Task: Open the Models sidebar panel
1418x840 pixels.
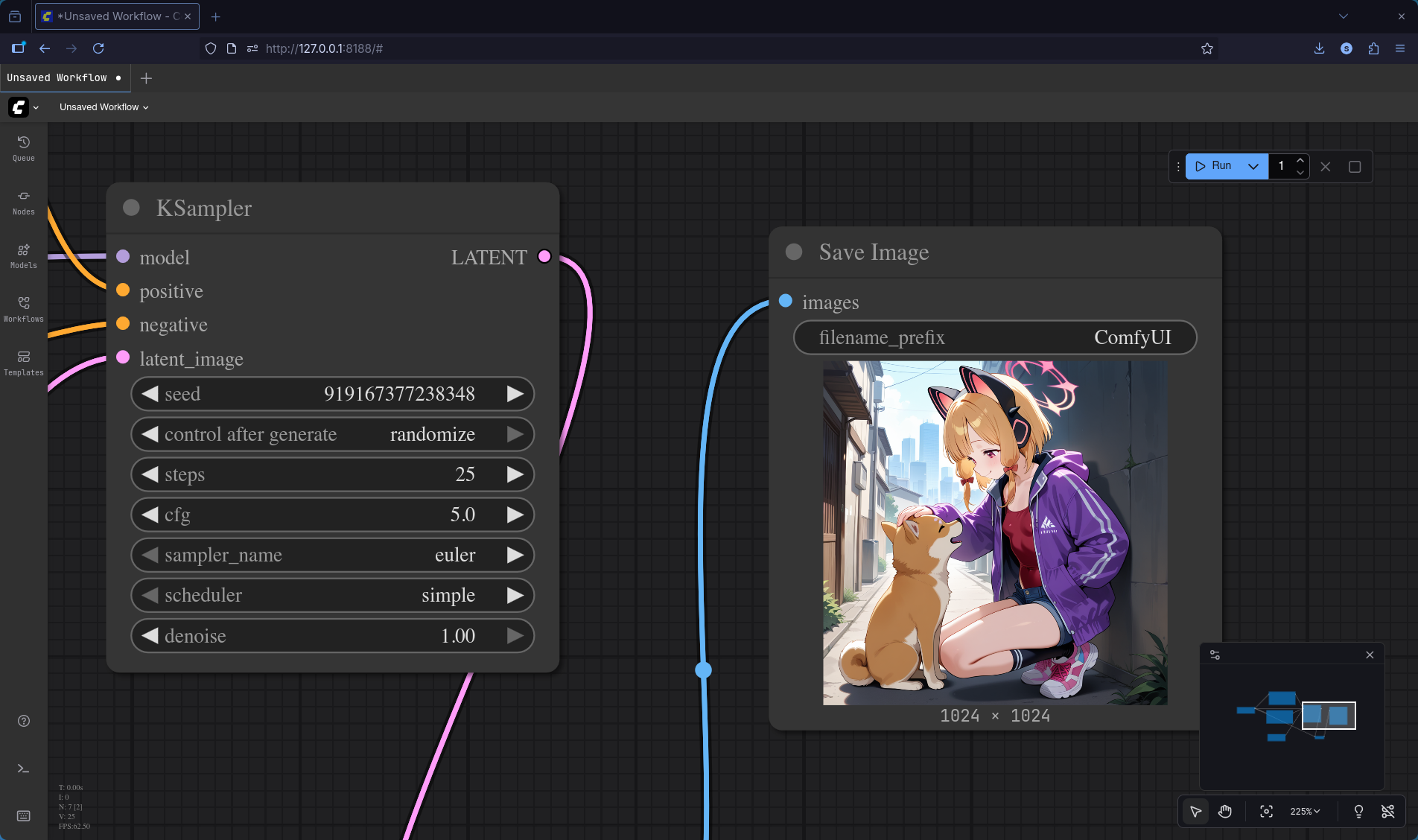Action: click(x=23, y=255)
